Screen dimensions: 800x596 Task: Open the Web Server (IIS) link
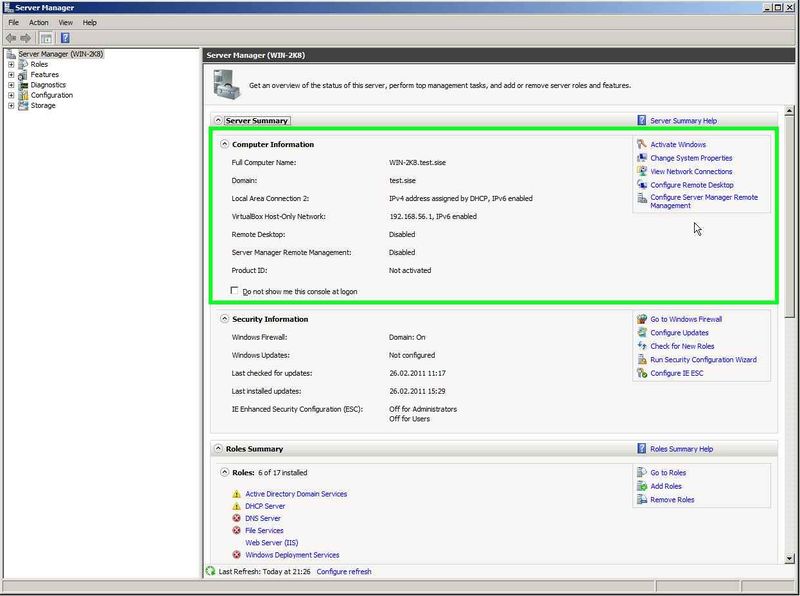(271, 542)
